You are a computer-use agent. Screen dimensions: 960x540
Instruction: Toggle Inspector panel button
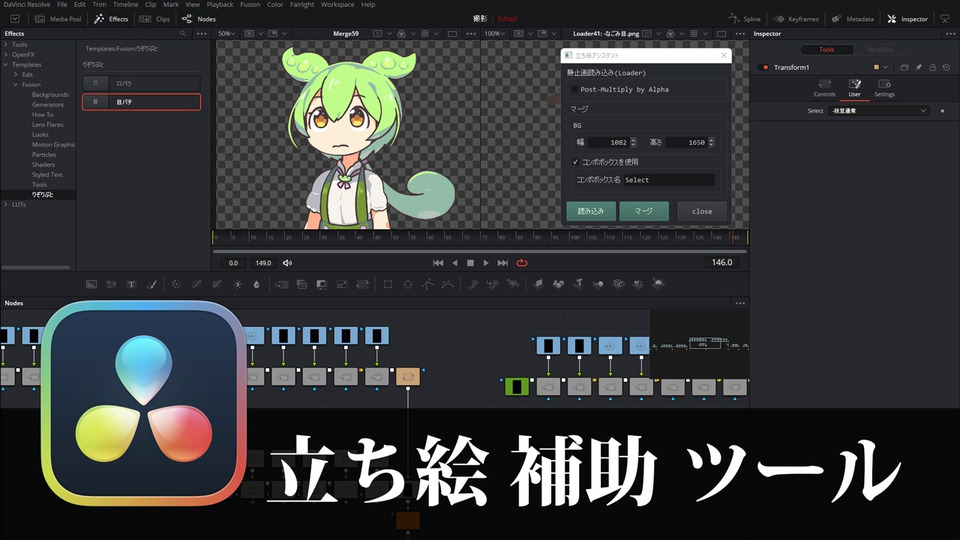click(x=907, y=19)
